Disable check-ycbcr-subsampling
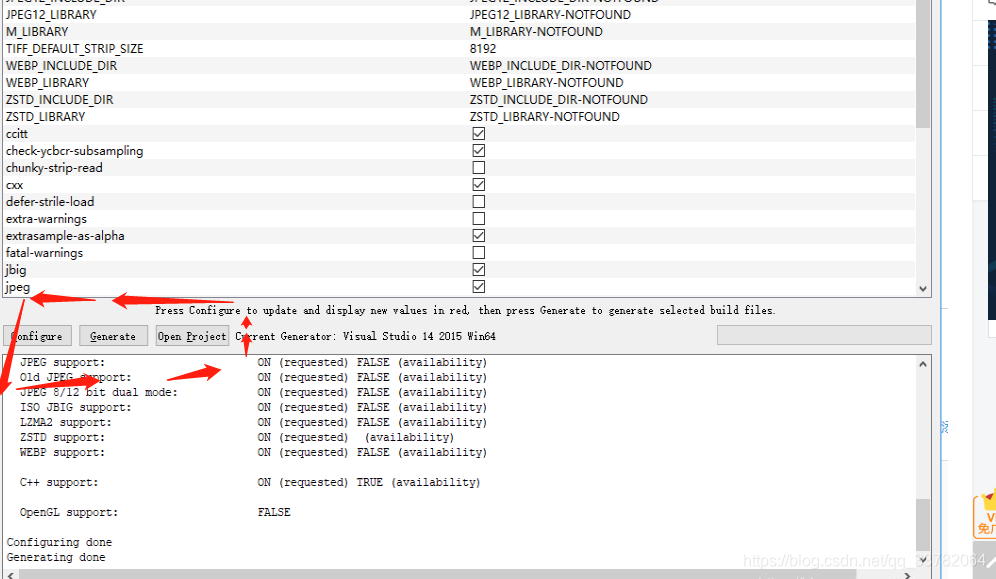This screenshot has height=579, width=996. point(478,150)
